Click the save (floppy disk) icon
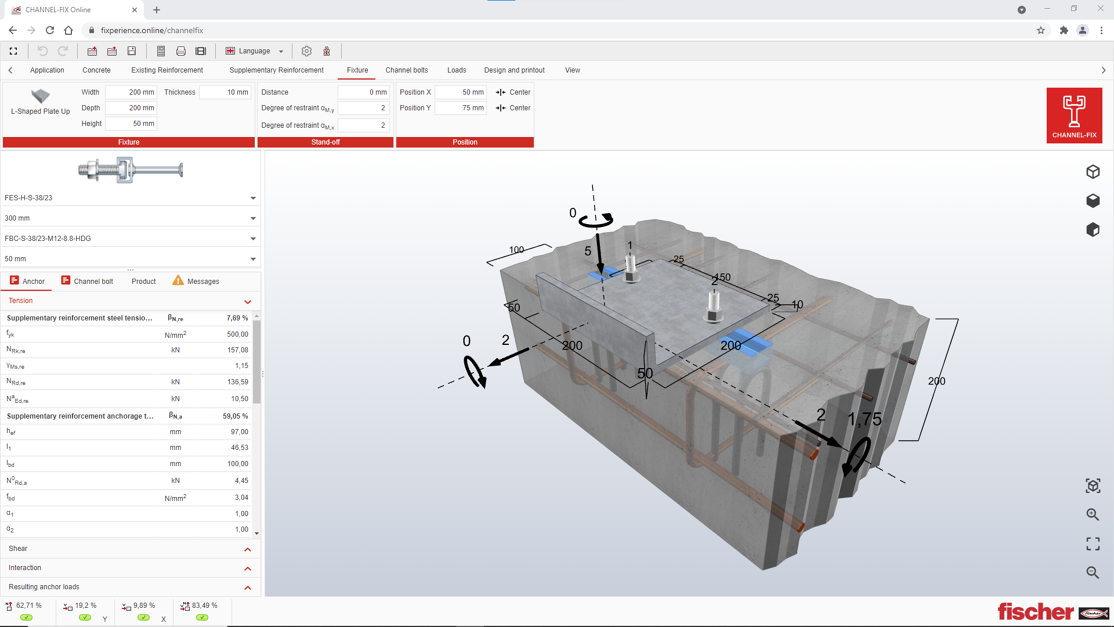Image resolution: width=1114 pixels, height=627 pixels. (131, 51)
